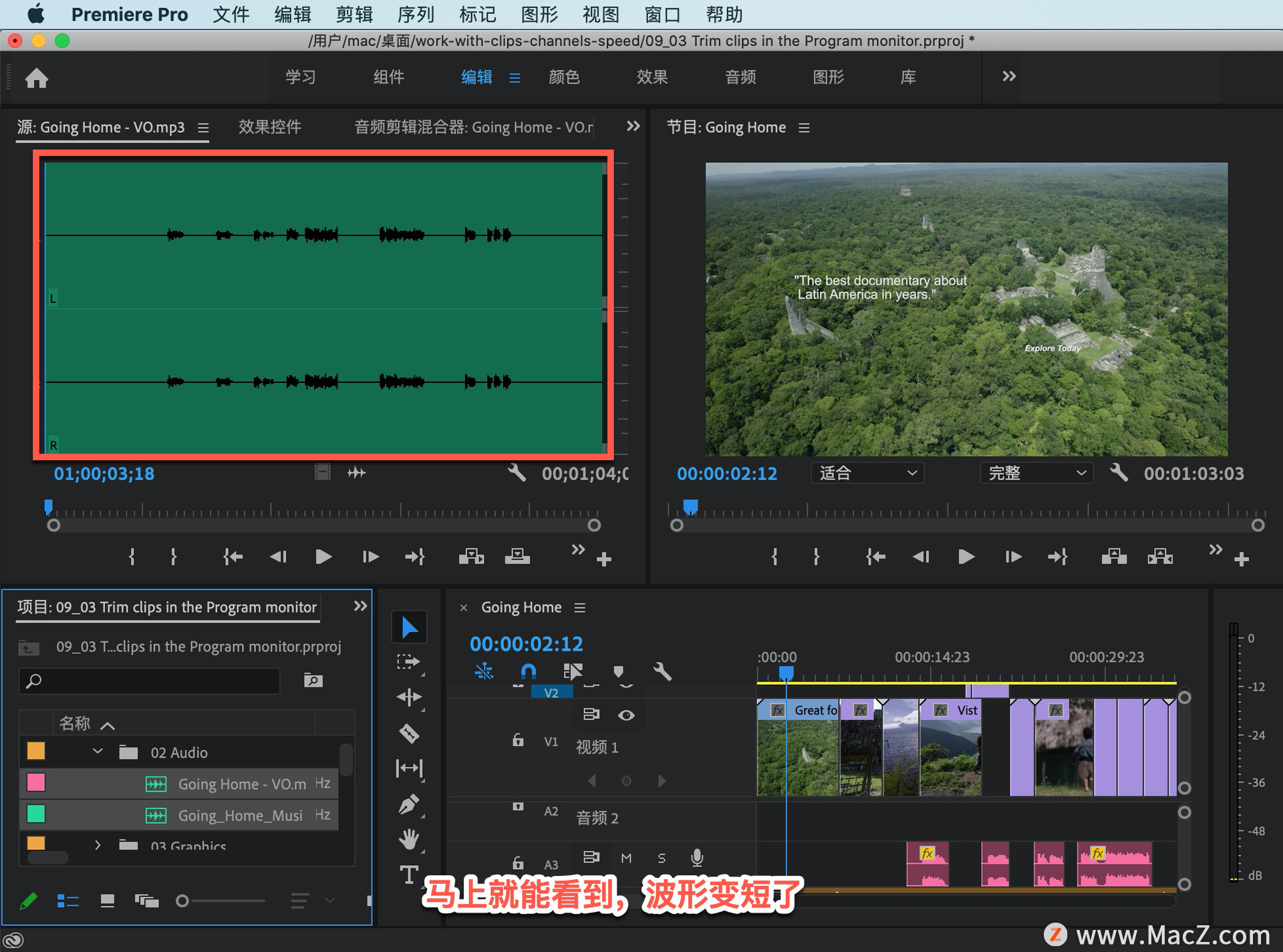
Task: Select the Track Select Forward tool
Action: point(408,662)
